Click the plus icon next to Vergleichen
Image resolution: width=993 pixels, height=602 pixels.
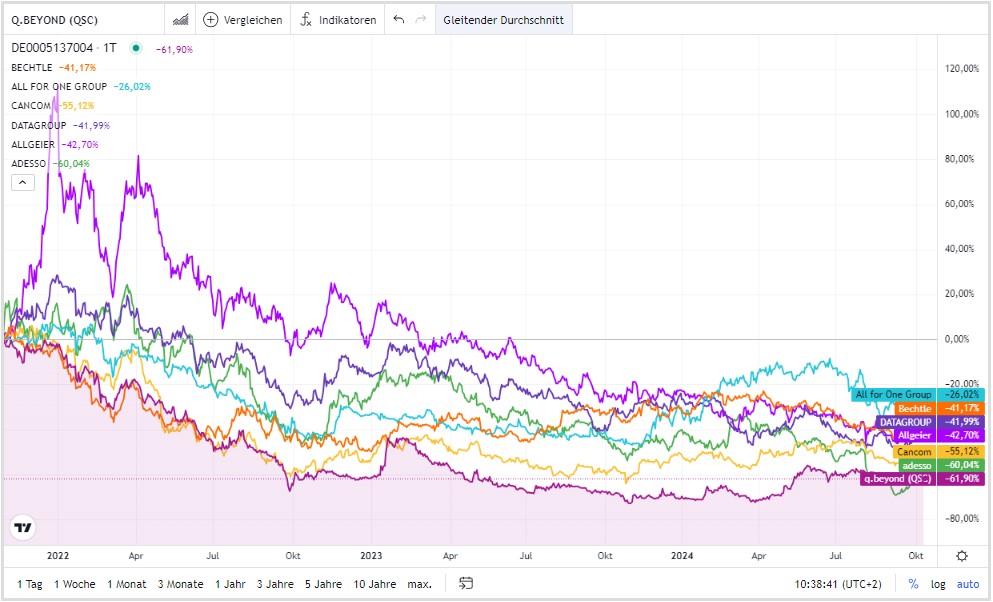[x=210, y=19]
